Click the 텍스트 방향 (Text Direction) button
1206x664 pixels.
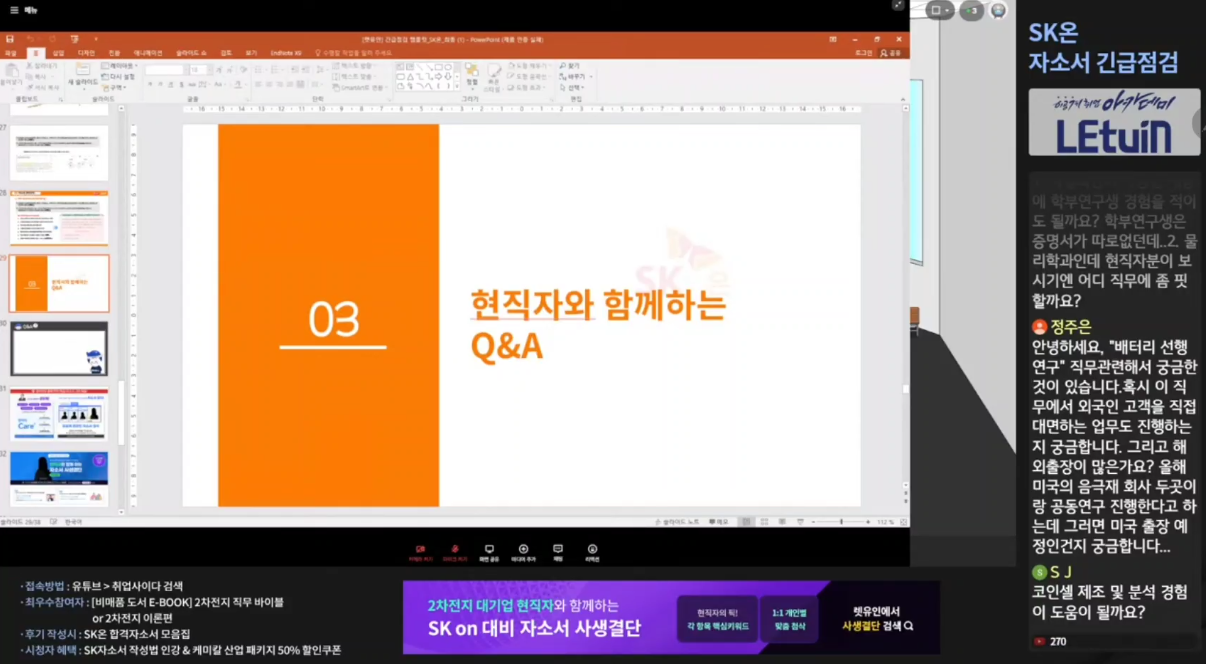point(355,66)
